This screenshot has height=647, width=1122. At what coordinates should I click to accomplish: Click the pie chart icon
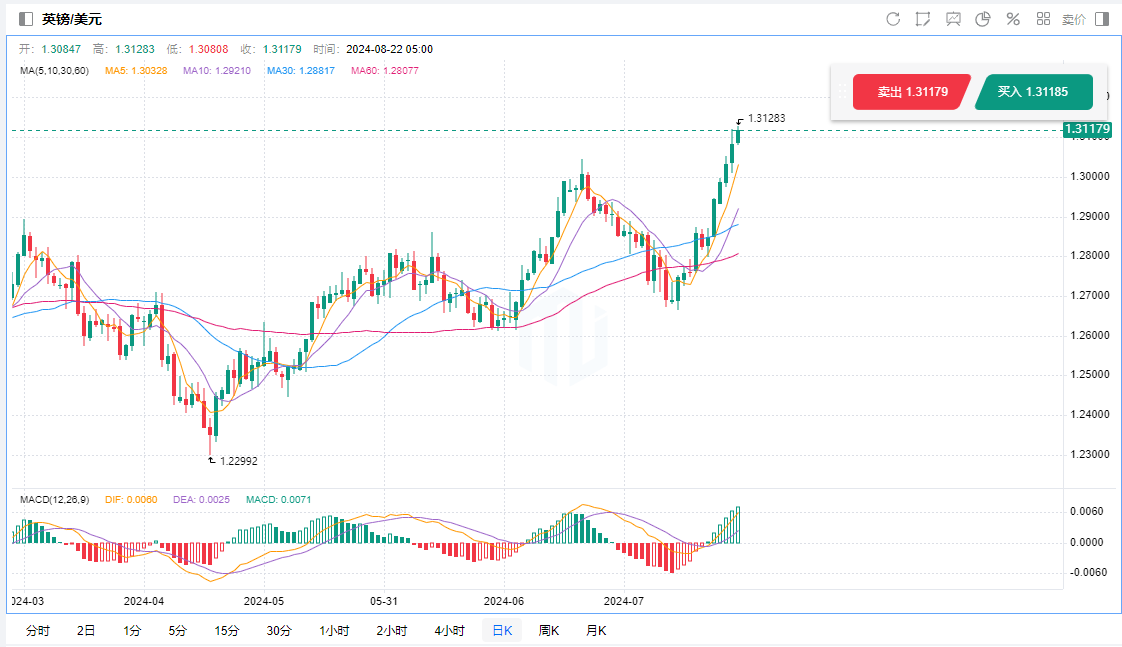click(x=983, y=19)
